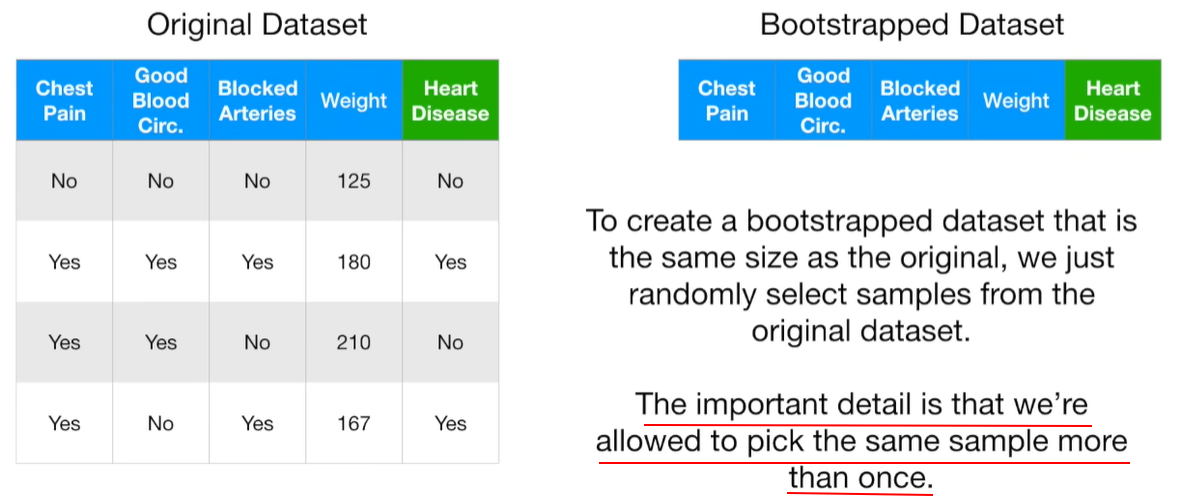Click Heart Disease value in the 125 weight row
Viewport: 1185px width, 498px height.
tap(450, 181)
